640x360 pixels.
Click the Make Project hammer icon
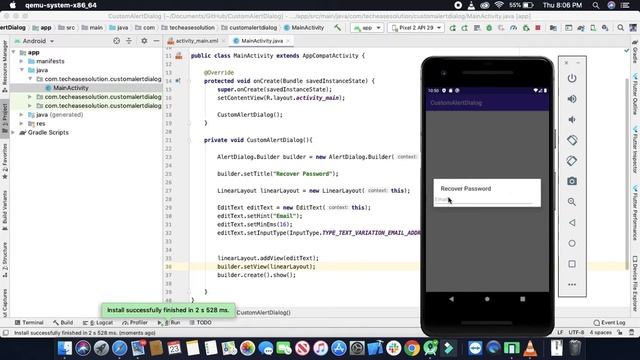(x=338, y=28)
